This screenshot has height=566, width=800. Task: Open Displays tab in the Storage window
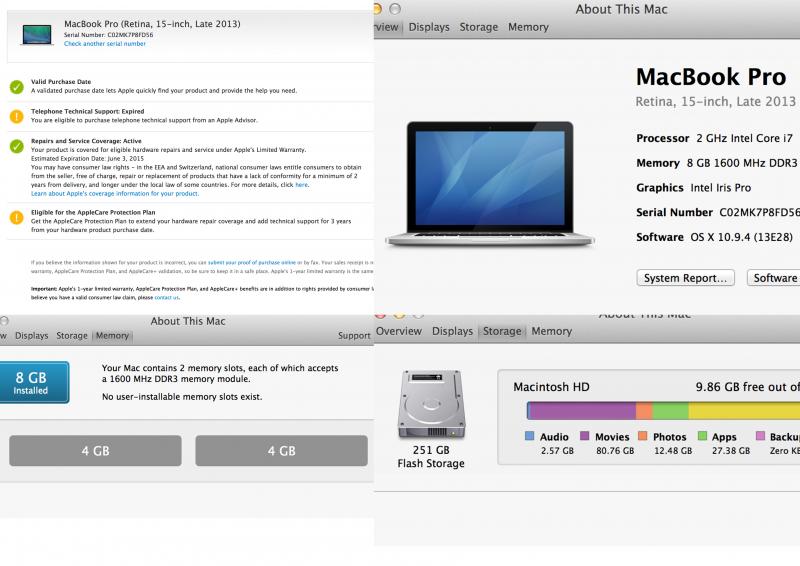coord(452,331)
